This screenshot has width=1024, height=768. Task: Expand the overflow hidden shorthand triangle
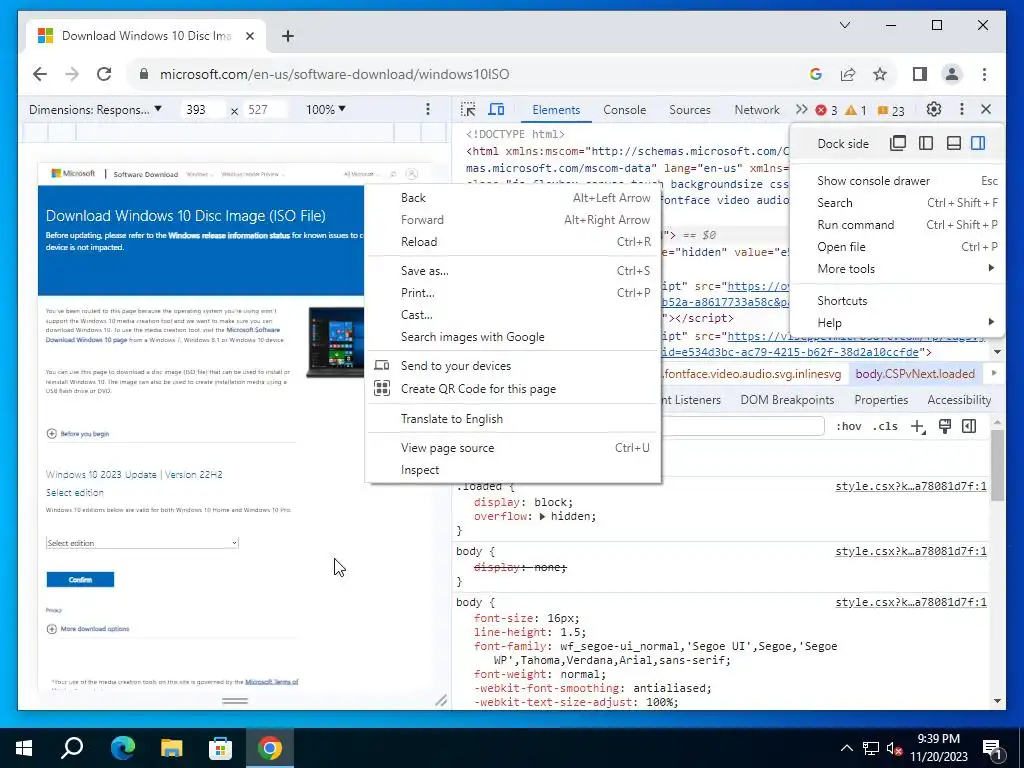(543, 517)
